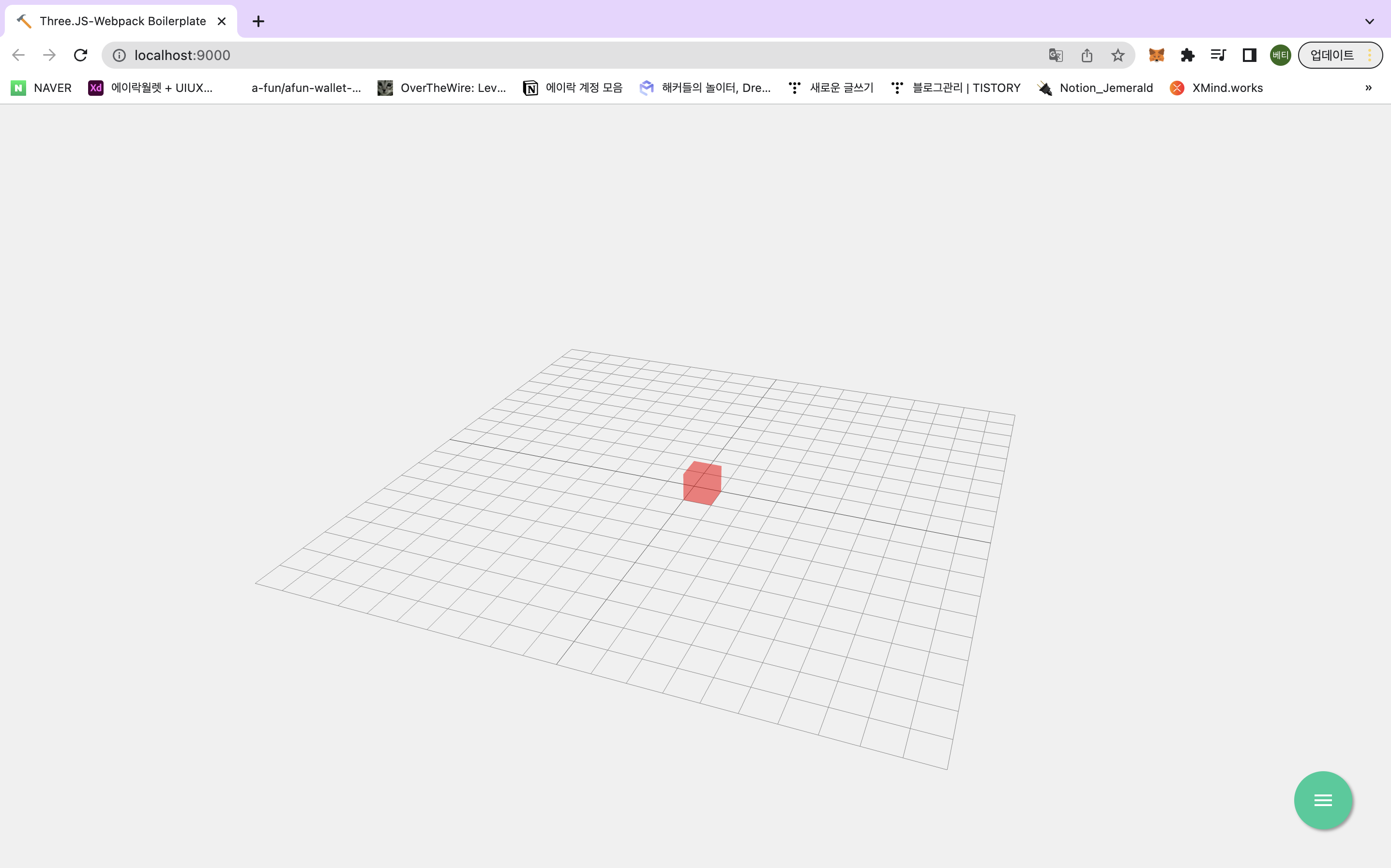Click the localhost:9000 address bar
Viewport: 1391px width, 868px height.
click(x=517, y=55)
